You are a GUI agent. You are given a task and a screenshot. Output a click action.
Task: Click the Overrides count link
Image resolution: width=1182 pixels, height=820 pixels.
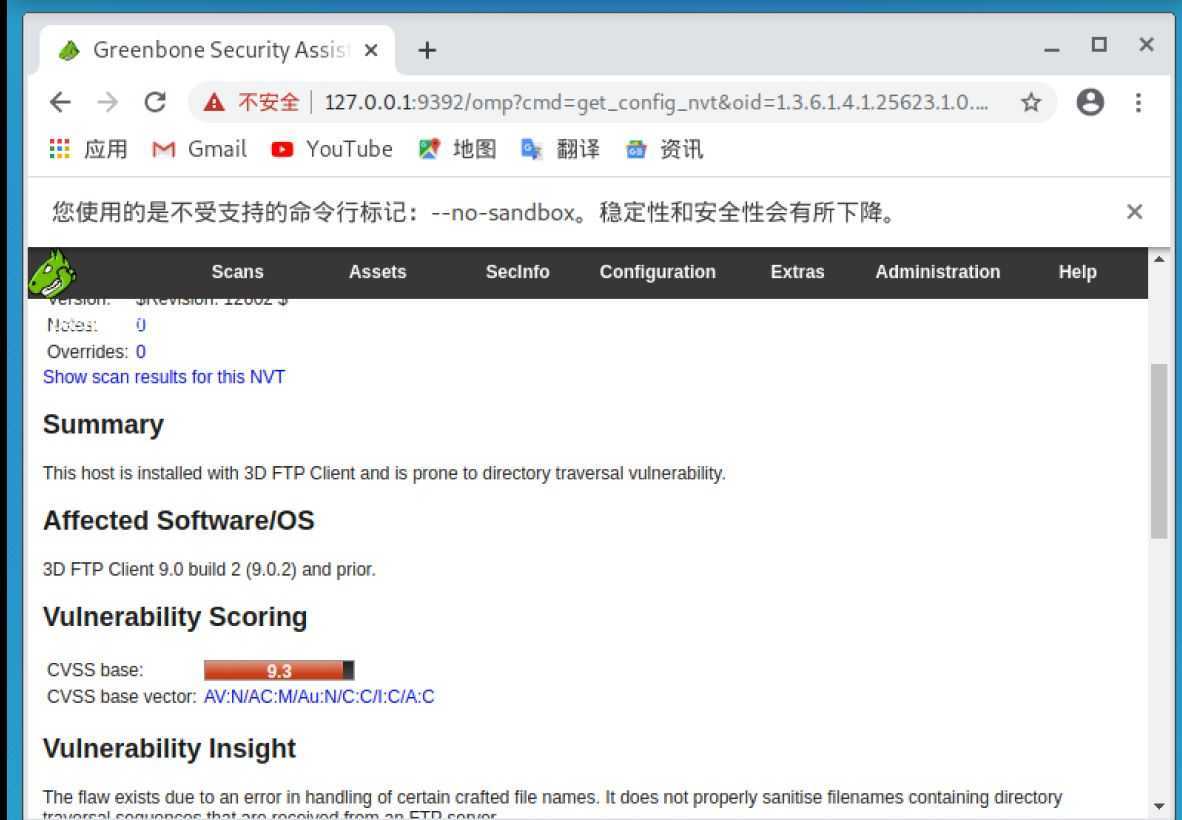tap(140, 352)
